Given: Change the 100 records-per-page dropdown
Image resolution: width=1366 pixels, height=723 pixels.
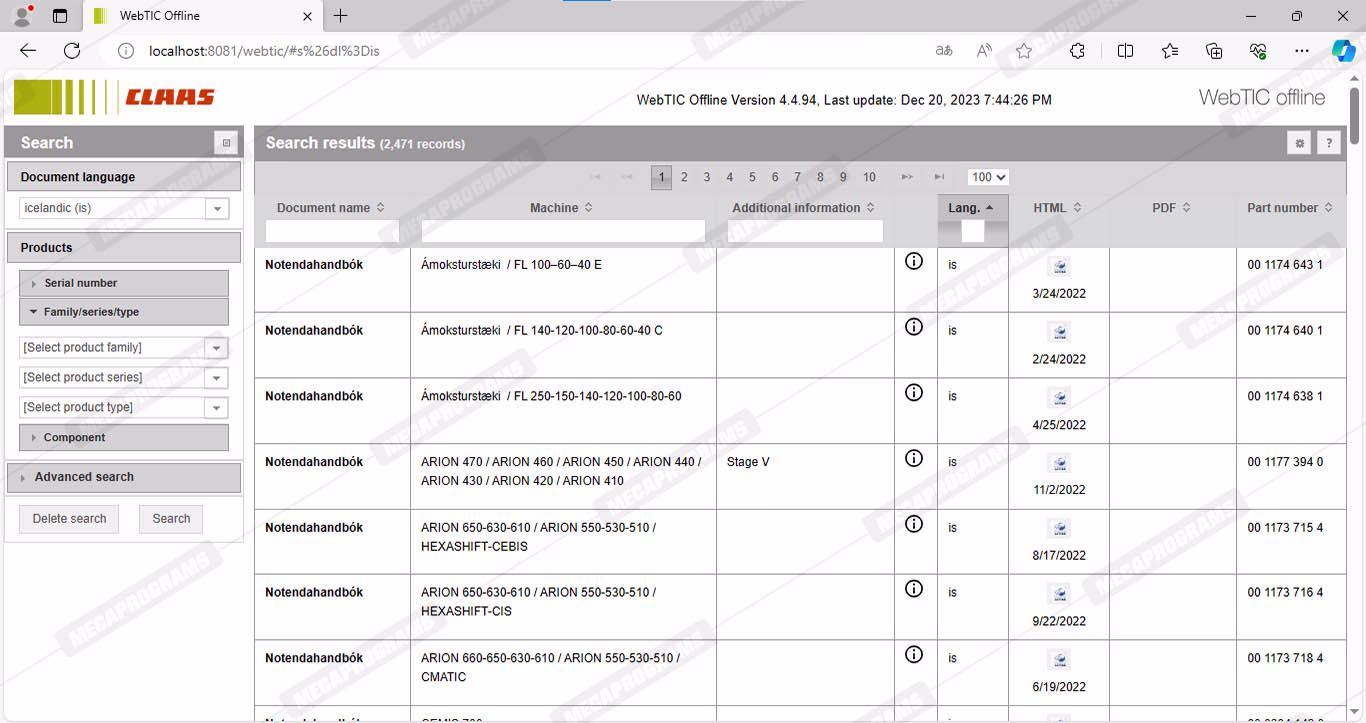Looking at the screenshot, I should point(988,177).
